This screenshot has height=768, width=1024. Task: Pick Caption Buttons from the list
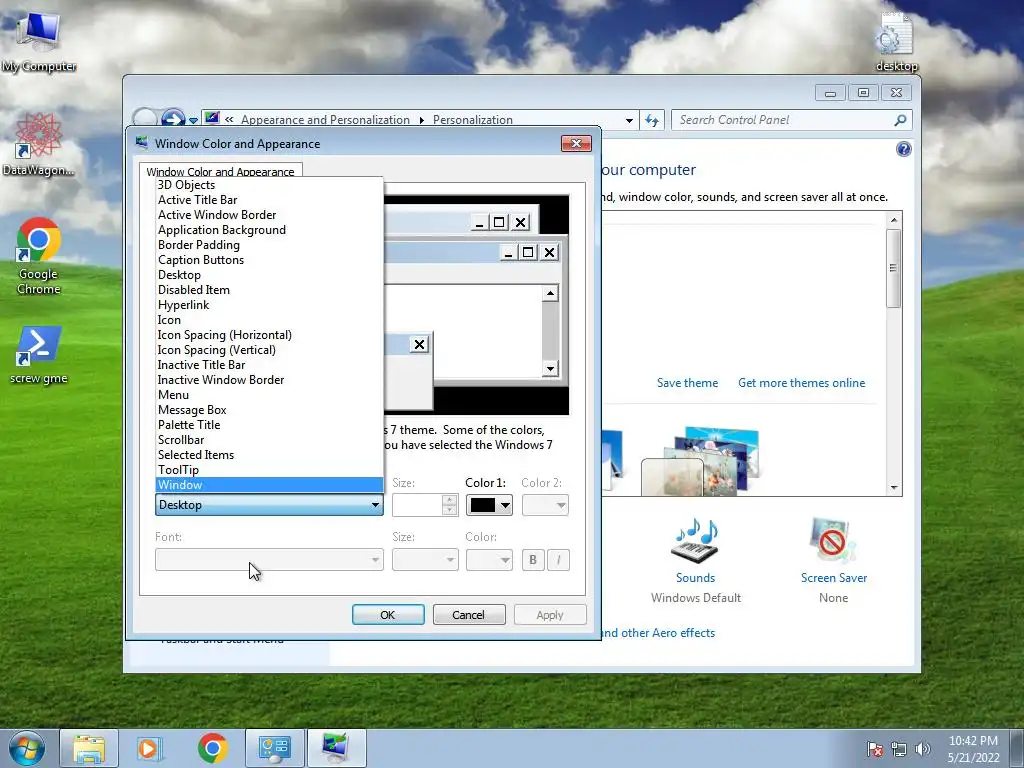click(x=269, y=260)
